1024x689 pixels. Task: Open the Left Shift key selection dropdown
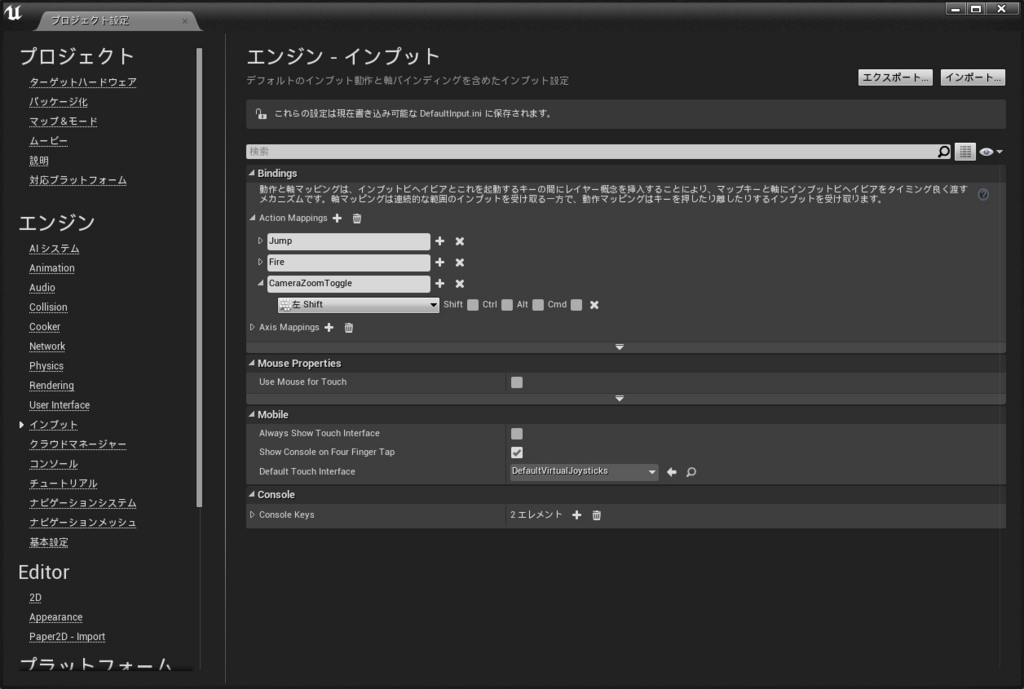359,305
